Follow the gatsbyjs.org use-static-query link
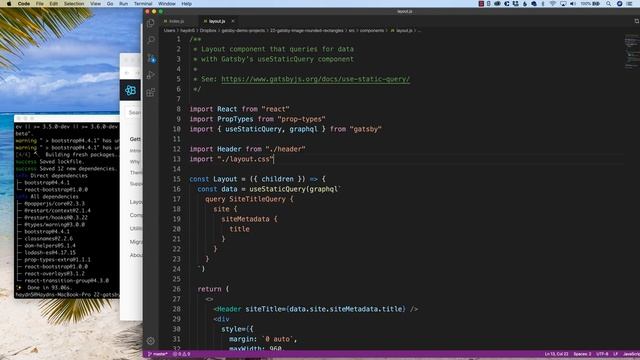The height and width of the screenshot is (360, 640). pos(316,79)
